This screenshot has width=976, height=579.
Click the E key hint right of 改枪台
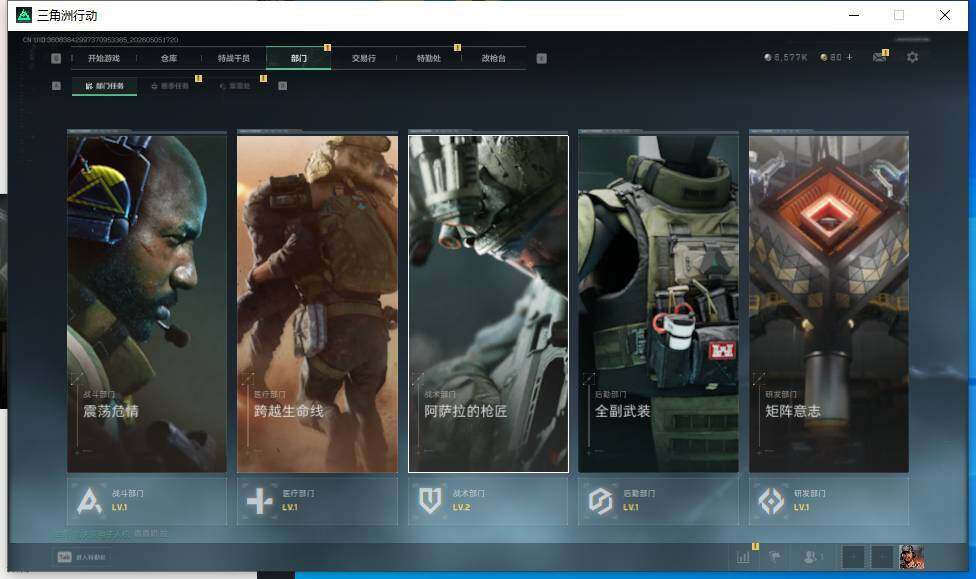[542, 59]
